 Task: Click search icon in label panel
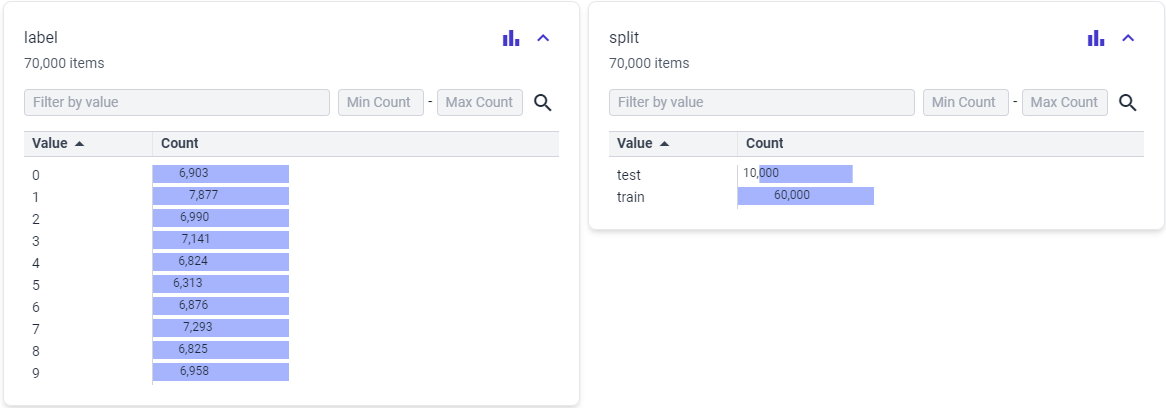[x=543, y=102]
